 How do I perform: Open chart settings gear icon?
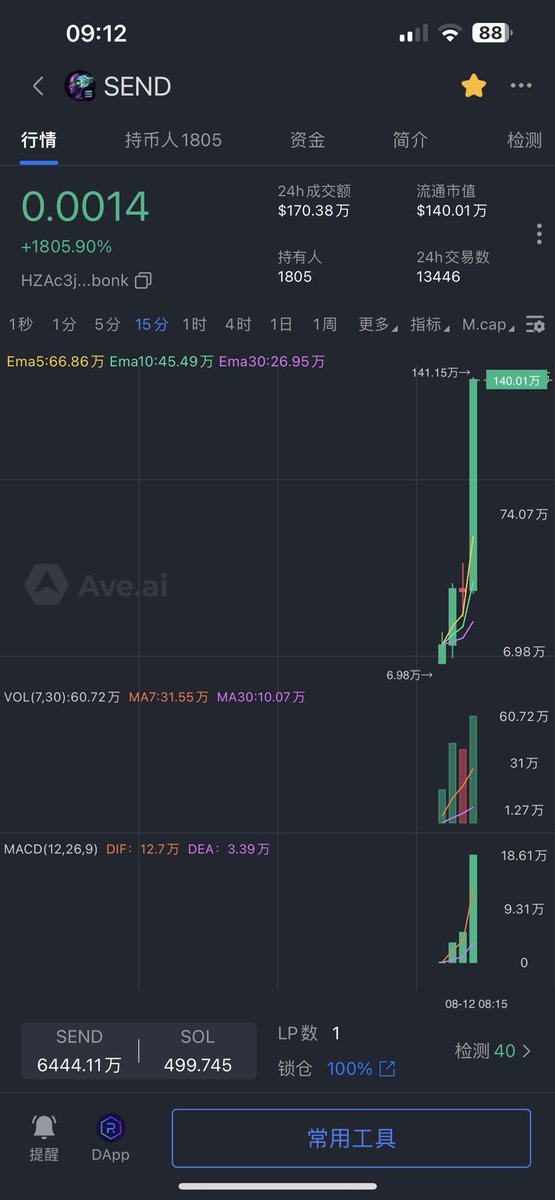(x=536, y=324)
